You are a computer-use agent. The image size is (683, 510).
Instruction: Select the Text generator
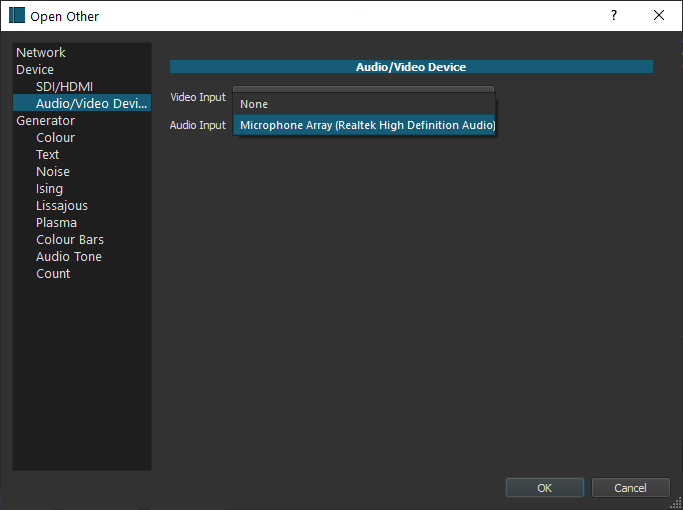(48, 155)
